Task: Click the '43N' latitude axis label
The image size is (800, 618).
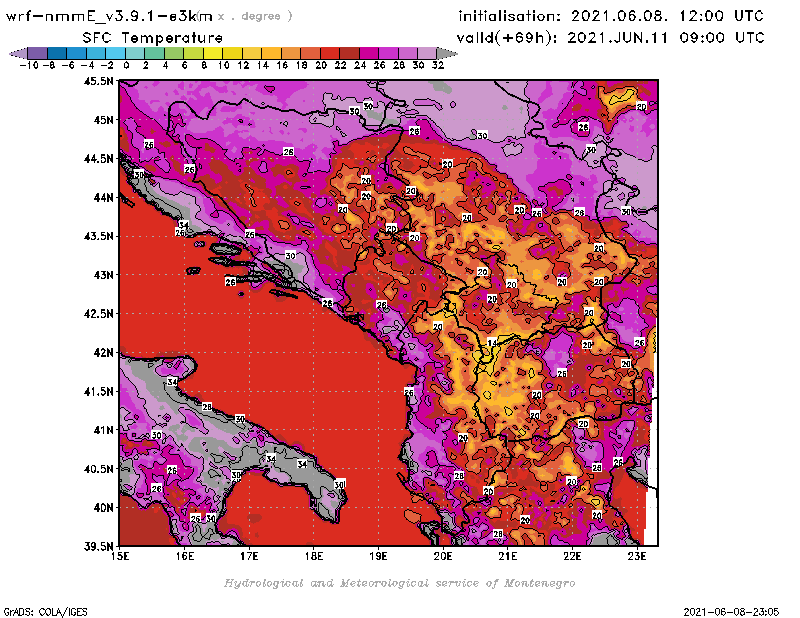Action: tap(104, 275)
